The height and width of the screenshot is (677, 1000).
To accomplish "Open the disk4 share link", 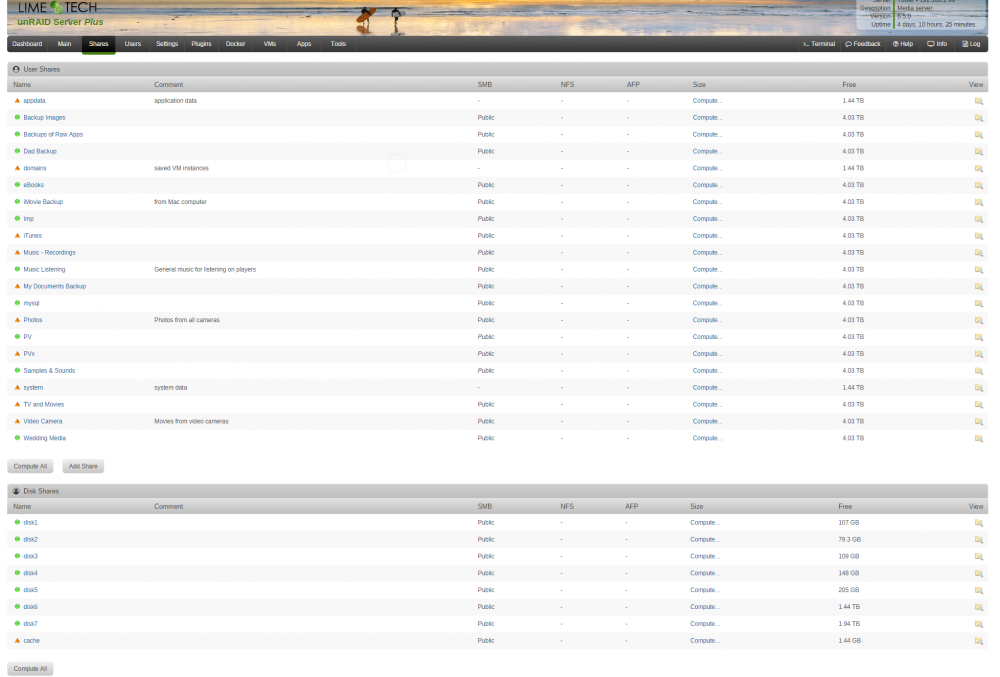I will [x=31, y=573].
